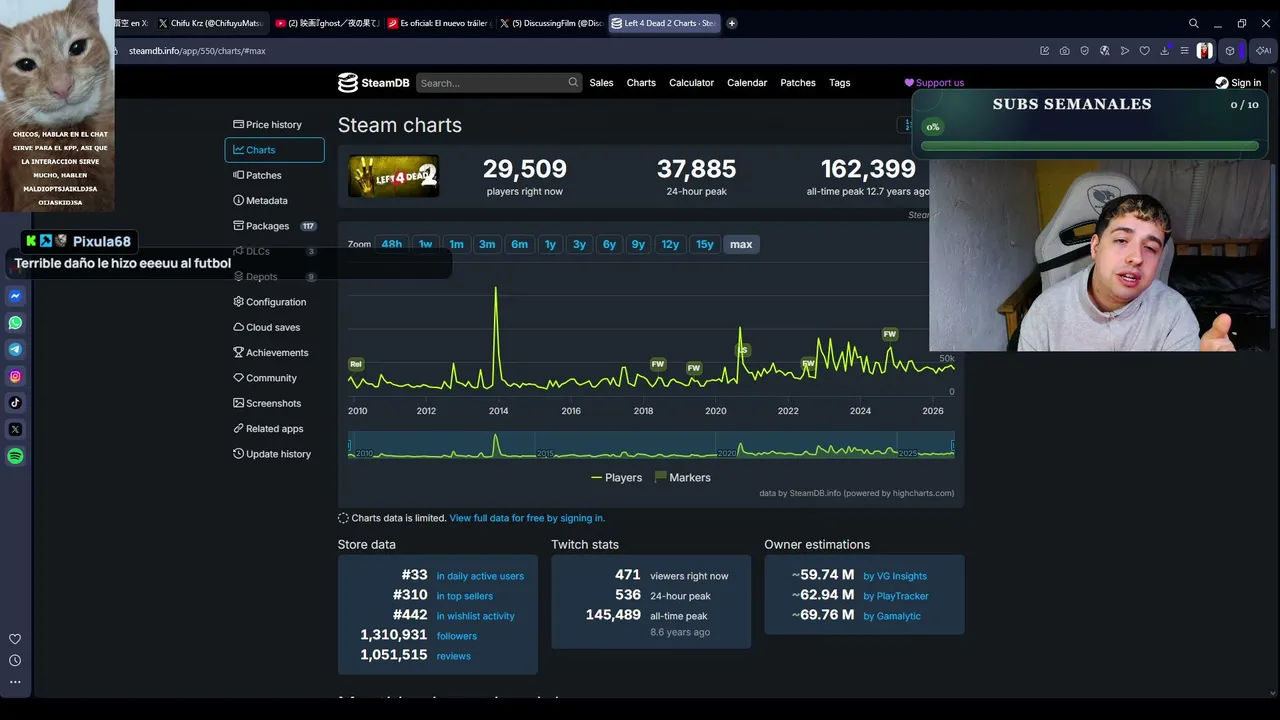Open history clock icon in sidebar
Image resolution: width=1280 pixels, height=720 pixels.
(15, 660)
